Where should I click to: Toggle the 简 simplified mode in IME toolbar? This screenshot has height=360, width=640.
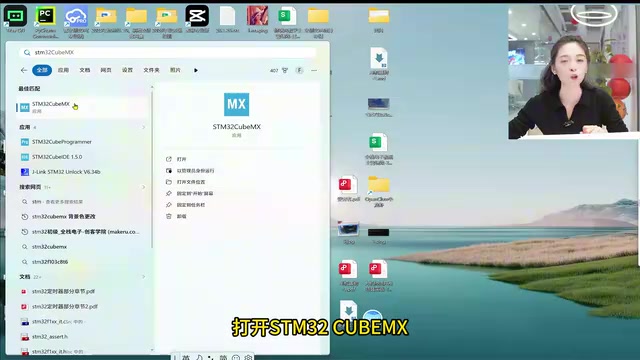click(x=223, y=358)
